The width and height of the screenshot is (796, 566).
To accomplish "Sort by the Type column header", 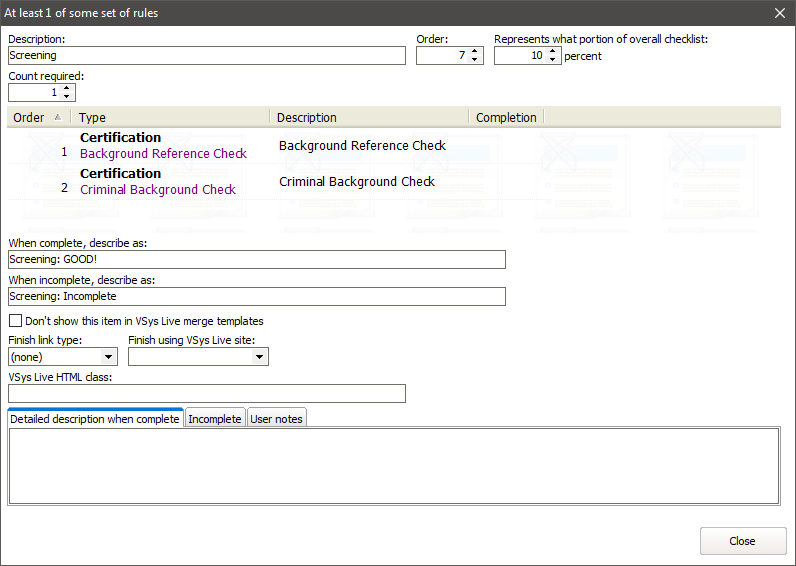I will coord(170,118).
